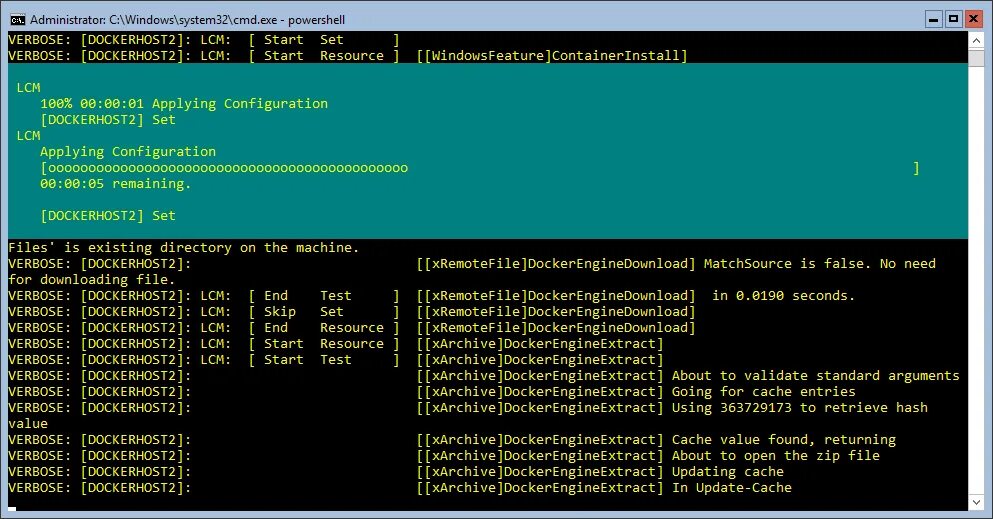The width and height of the screenshot is (993, 519).
Task: Open the cmd system menu icon
Action: coord(15,18)
